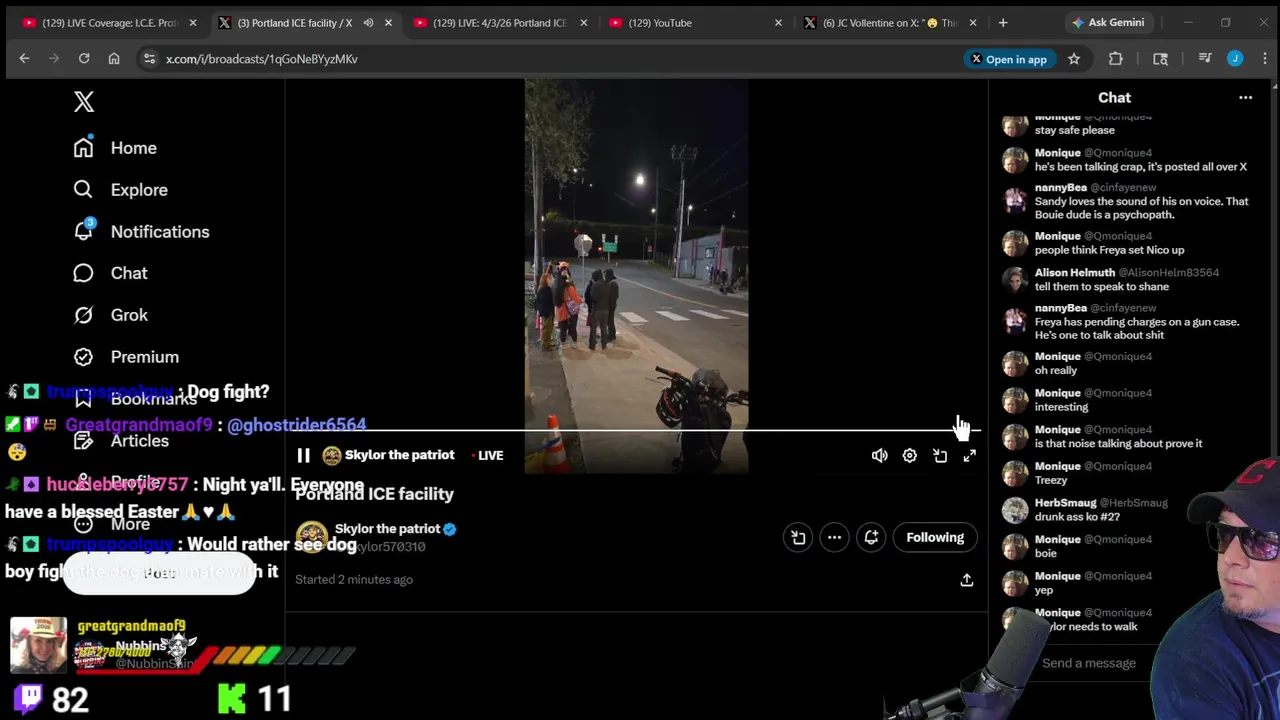Viewport: 1280px width, 720px height.
Task: Open the player's picture-in-picture icon
Action: [939, 456]
